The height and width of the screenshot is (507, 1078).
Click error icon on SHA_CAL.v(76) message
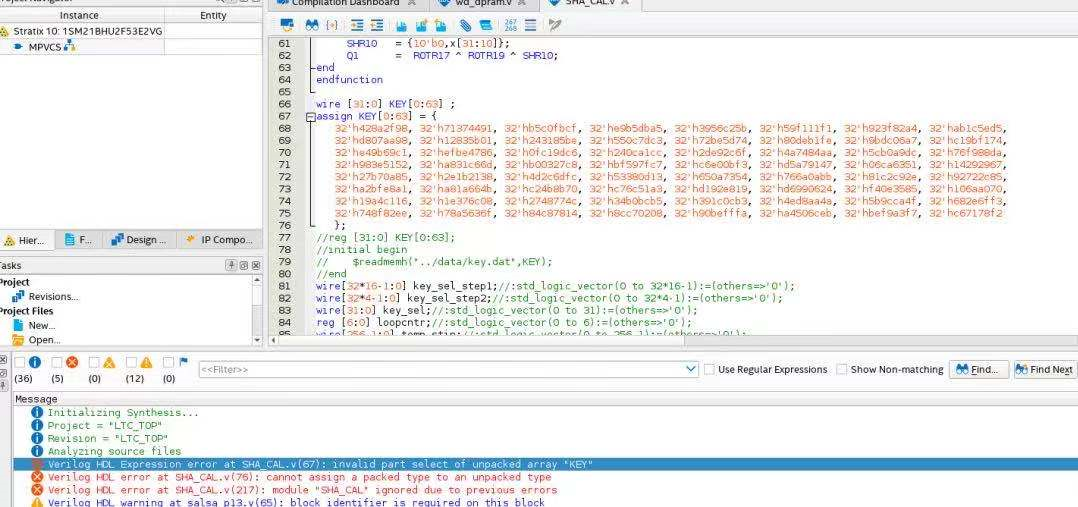[37, 477]
